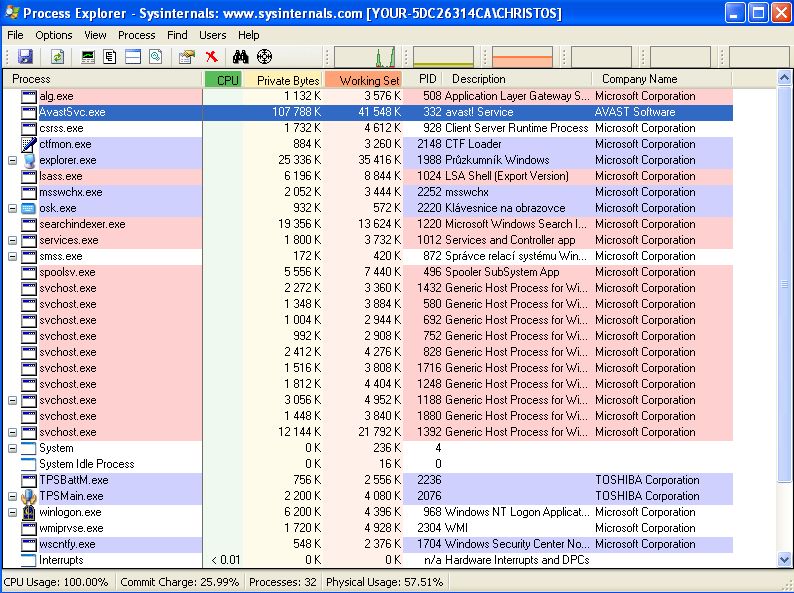The height and width of the screenshot is (593, 794).
Task: Collapse the osk.exe tree node
Action: pos(13,208)
